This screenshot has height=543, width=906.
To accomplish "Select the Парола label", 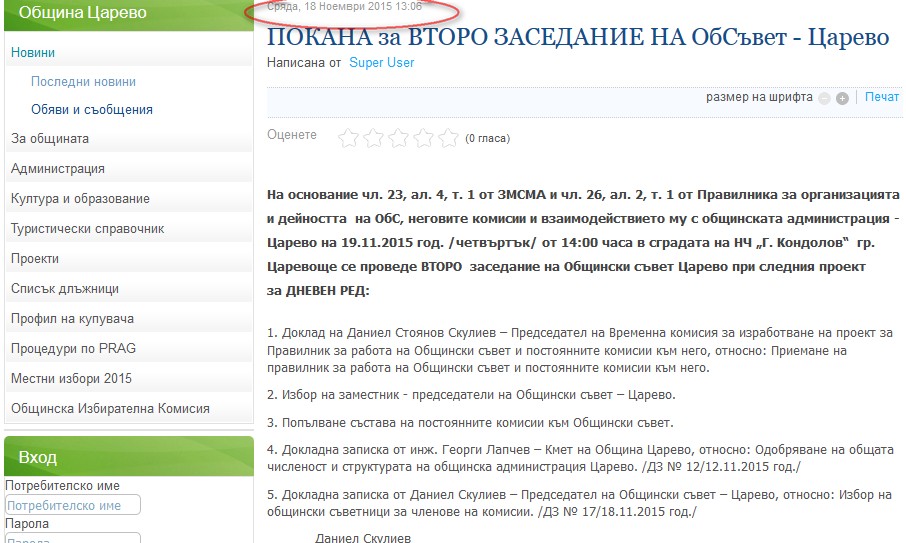I will click(x=27, y=524).
